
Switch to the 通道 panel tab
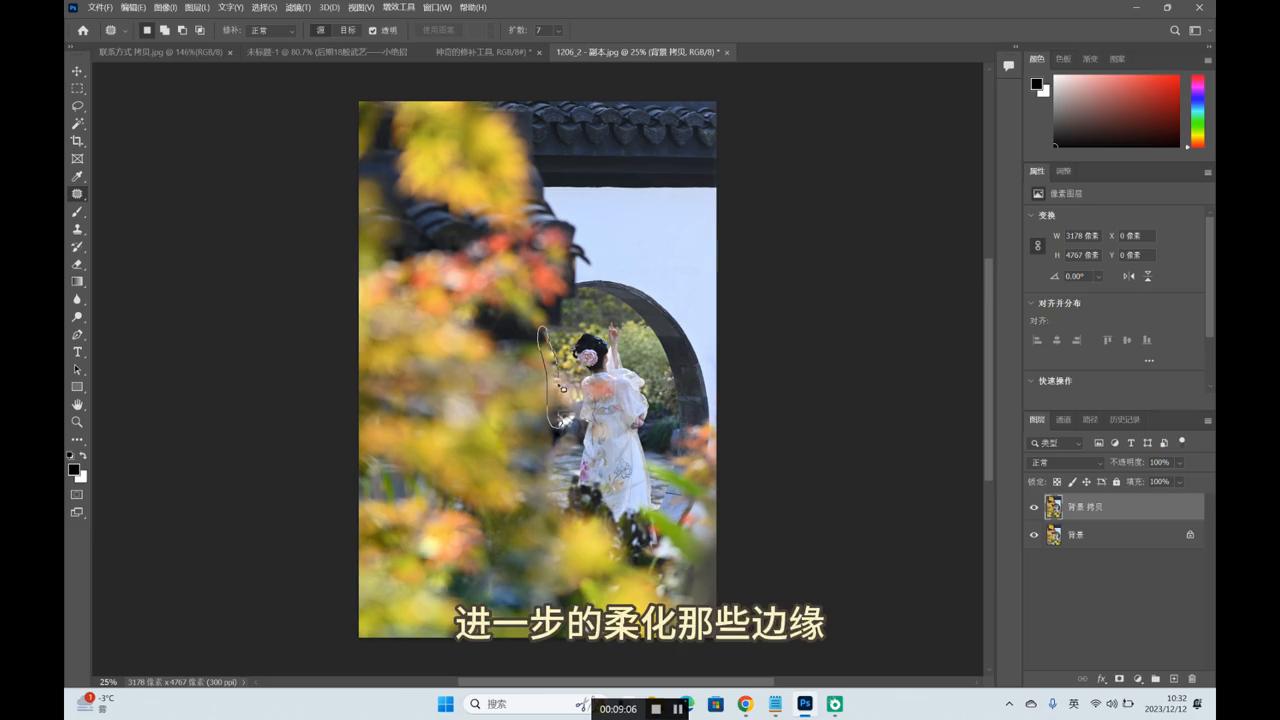[1063, 419]
